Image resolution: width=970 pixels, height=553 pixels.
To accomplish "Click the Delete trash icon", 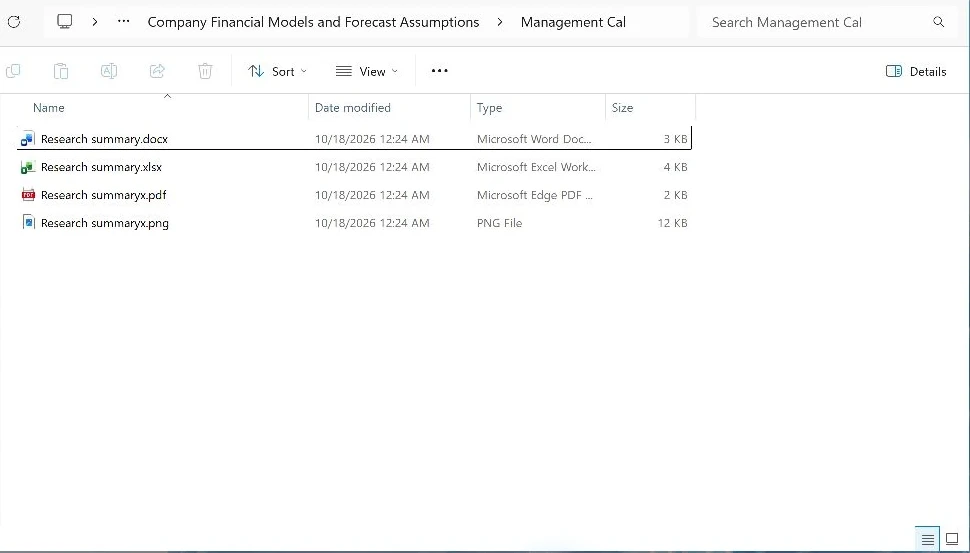I will 205,71.
